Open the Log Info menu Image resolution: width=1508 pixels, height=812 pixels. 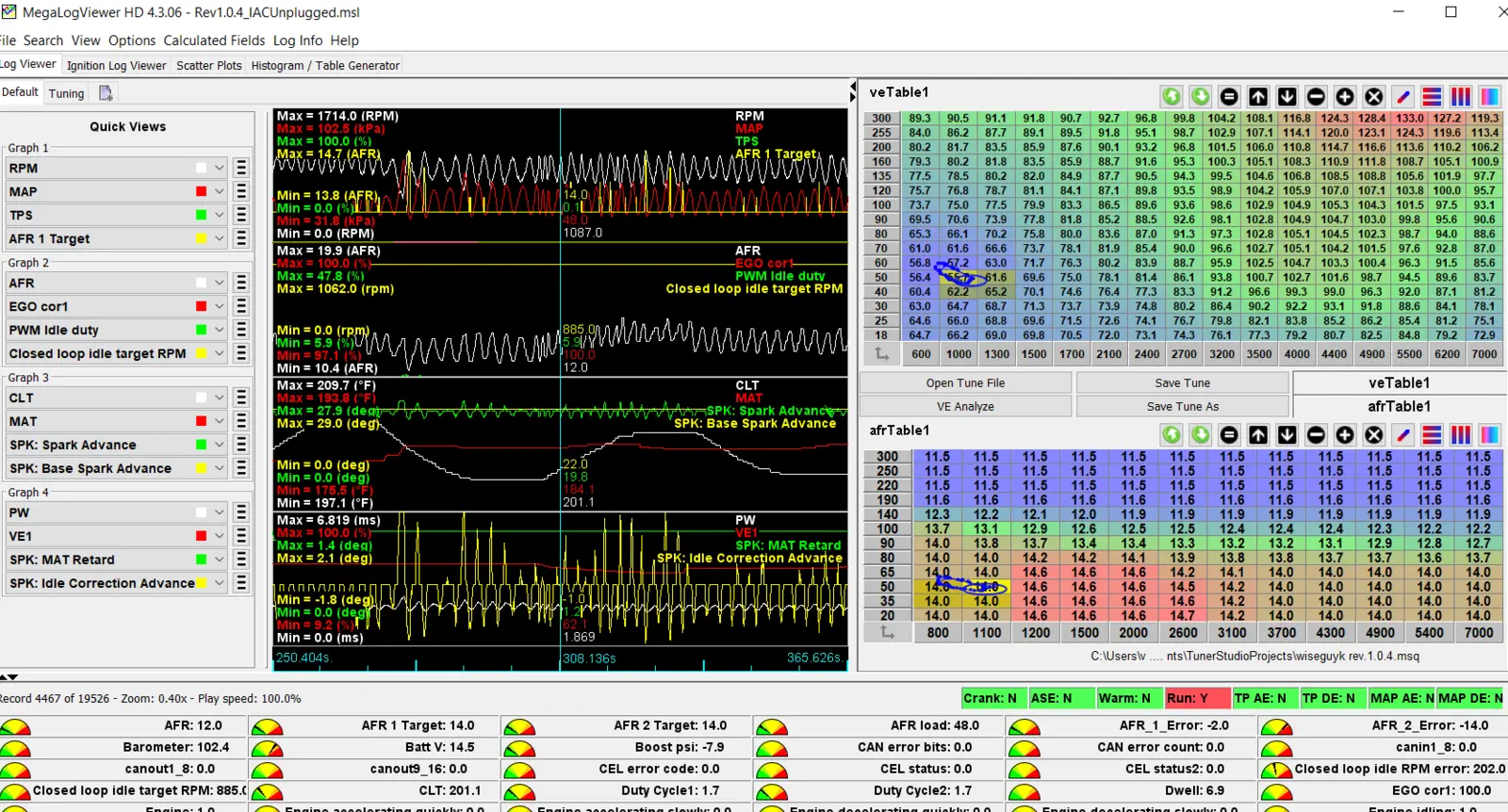point(298,41)
